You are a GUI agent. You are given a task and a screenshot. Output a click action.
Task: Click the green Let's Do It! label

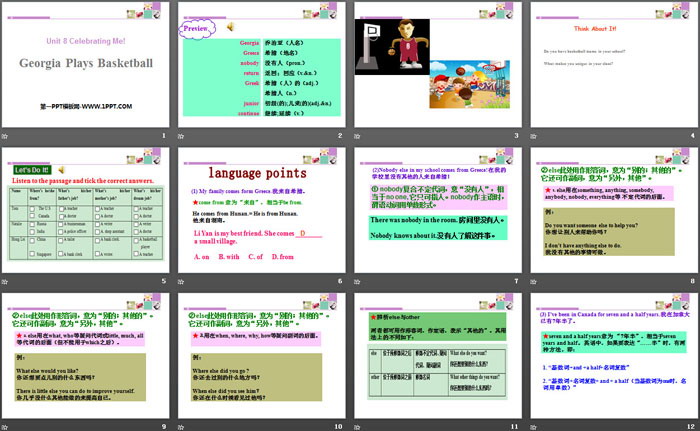click(x=32, y=170)
